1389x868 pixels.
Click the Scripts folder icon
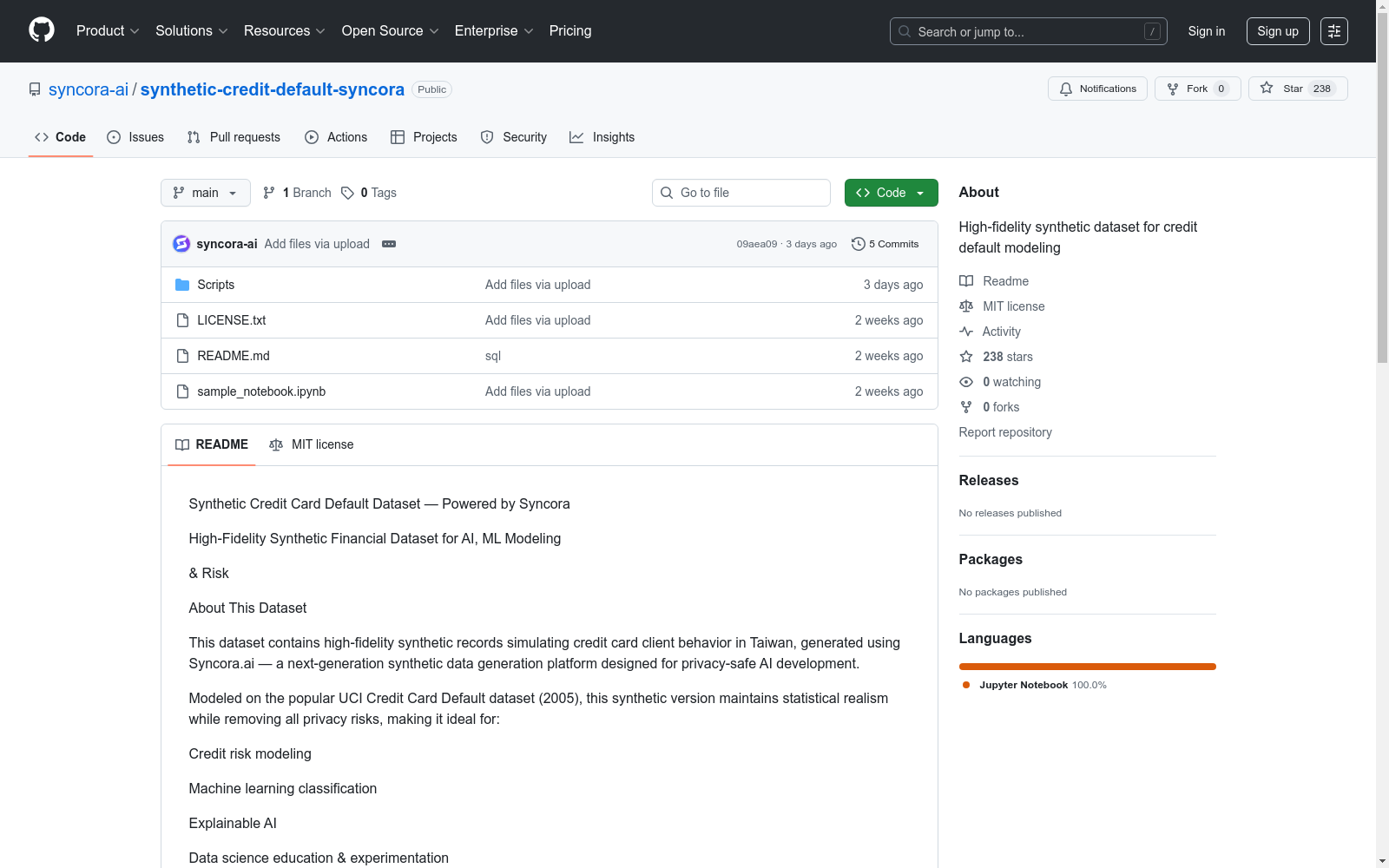[182, 285]
